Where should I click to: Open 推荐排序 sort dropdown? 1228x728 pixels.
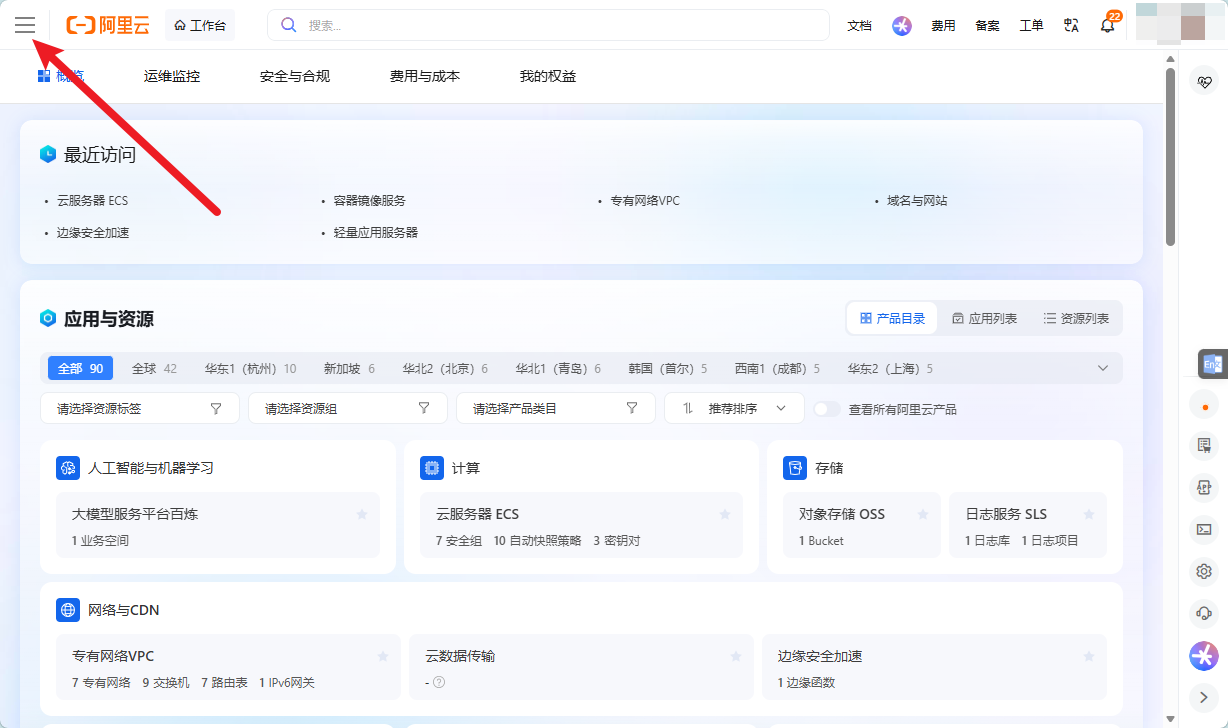pos(734,409)
